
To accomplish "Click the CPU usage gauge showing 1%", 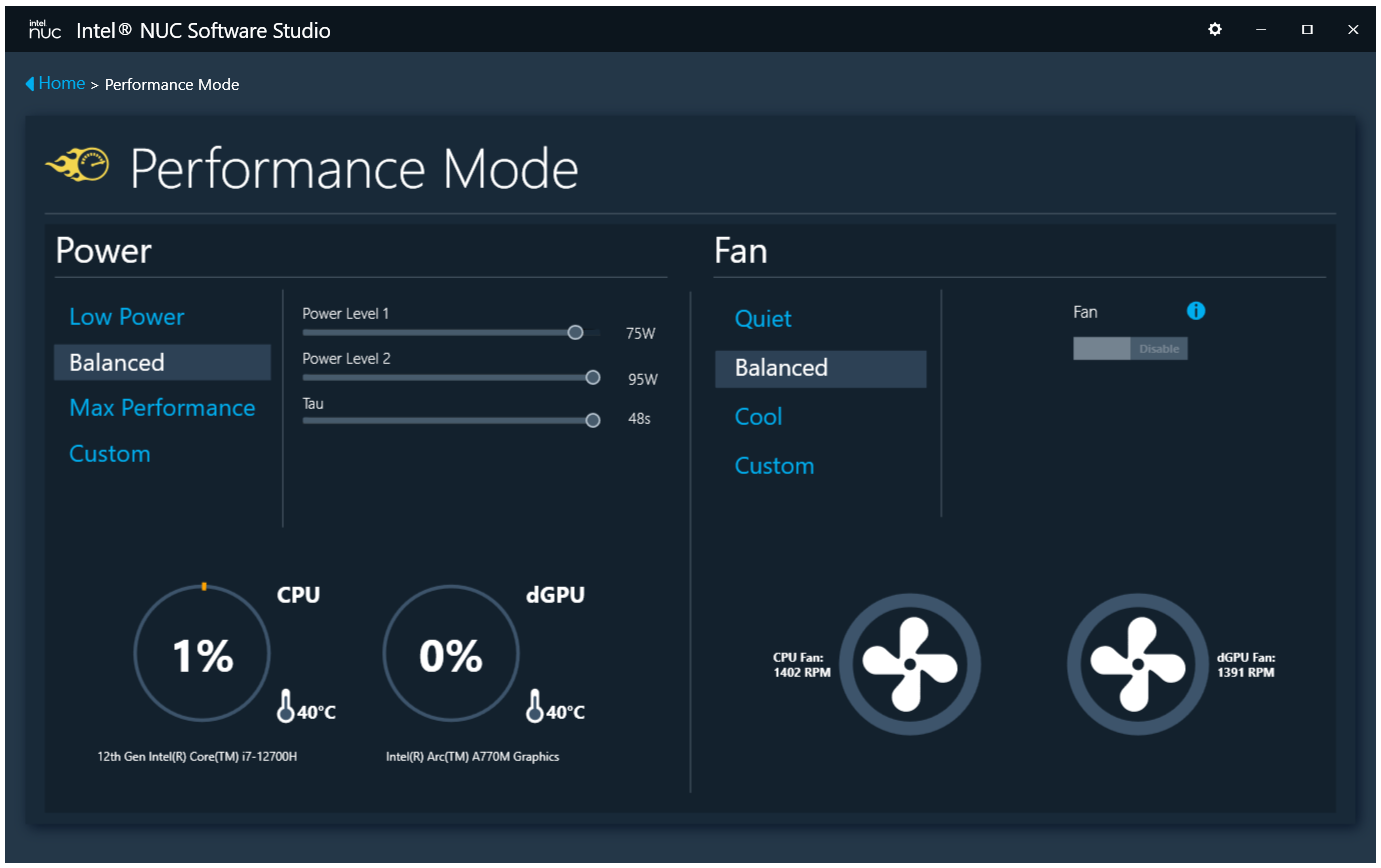I will pos(202,654).
